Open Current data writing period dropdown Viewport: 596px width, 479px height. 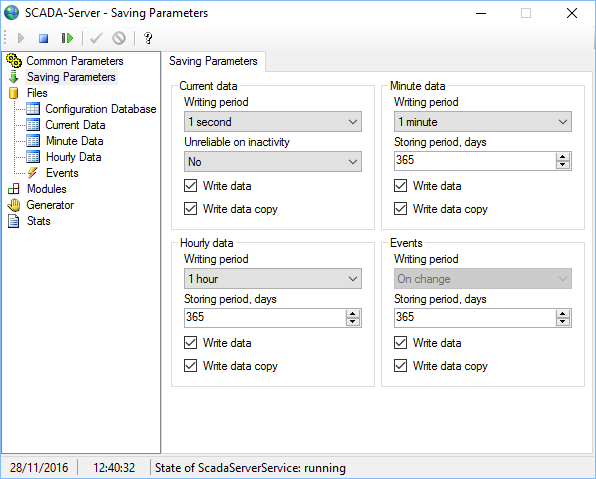273,122
